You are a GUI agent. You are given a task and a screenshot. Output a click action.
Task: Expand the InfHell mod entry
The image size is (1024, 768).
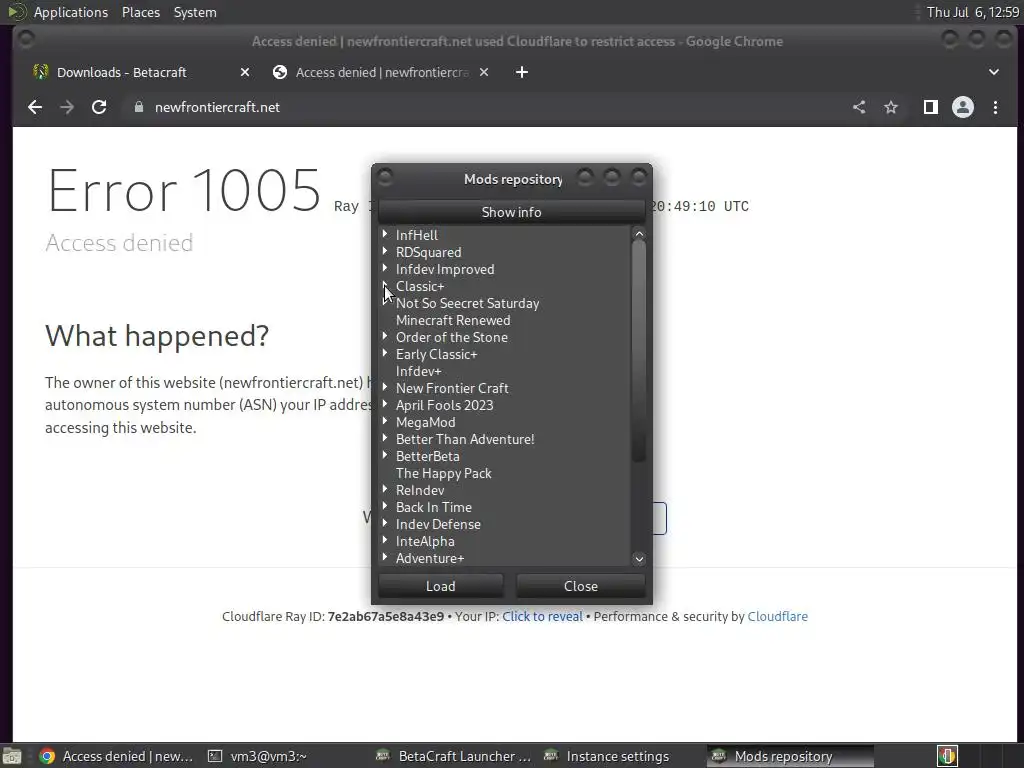pos(385,234)
